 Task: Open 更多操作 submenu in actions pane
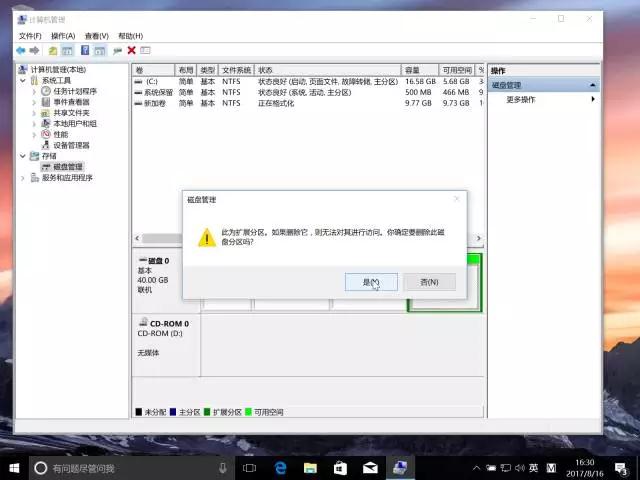click(x=520, y=99)
